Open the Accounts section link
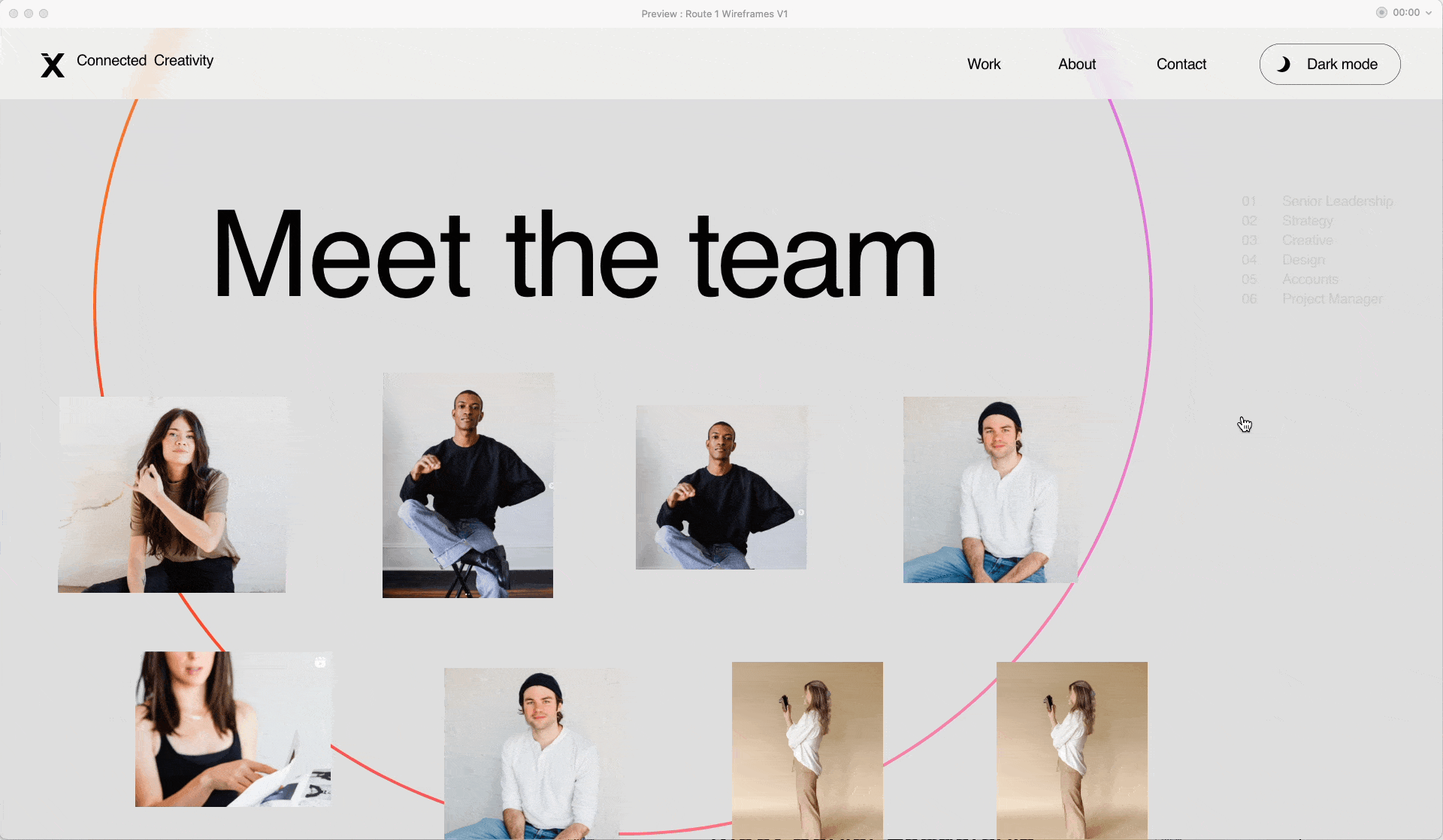The width and height of the screenshot is (1443, 840). click(x=1310, y=279)
